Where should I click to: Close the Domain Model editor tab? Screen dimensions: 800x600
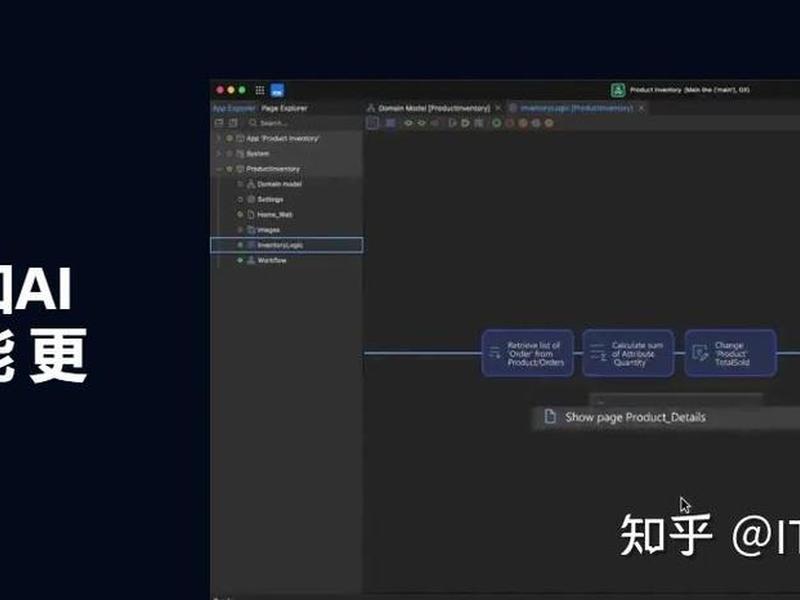coord(498,108)
